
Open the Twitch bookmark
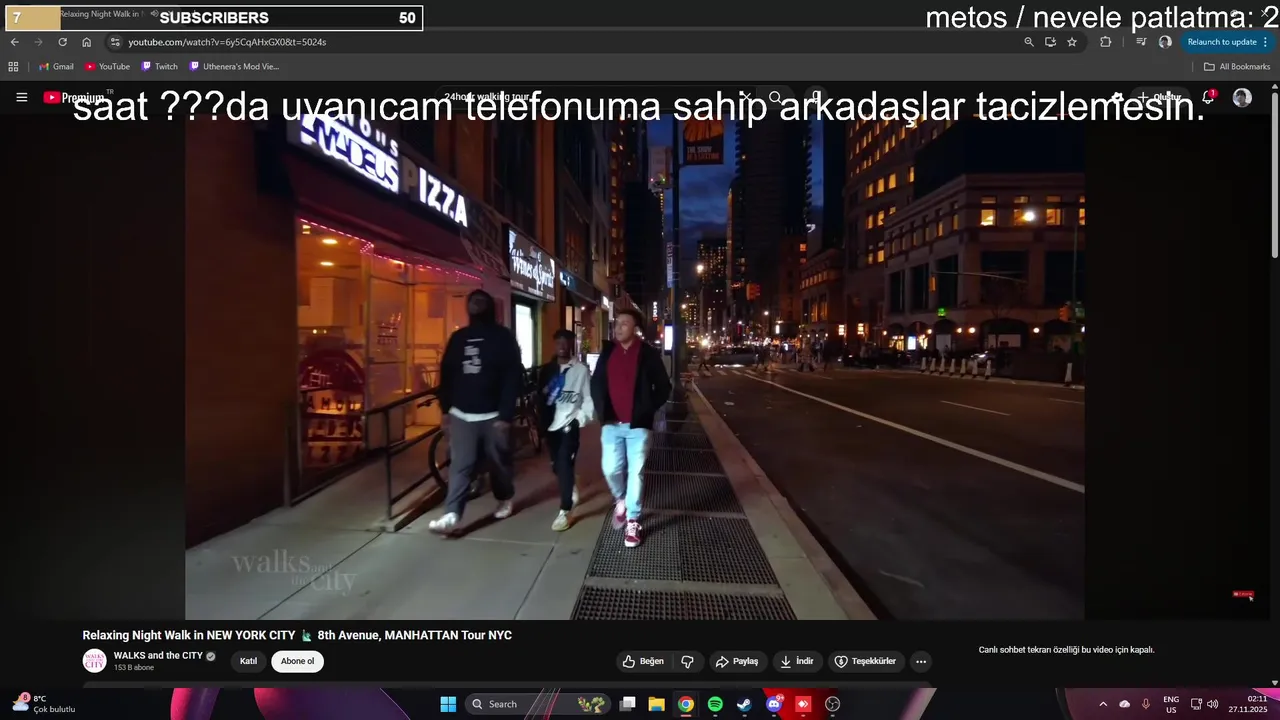(159, 67)
